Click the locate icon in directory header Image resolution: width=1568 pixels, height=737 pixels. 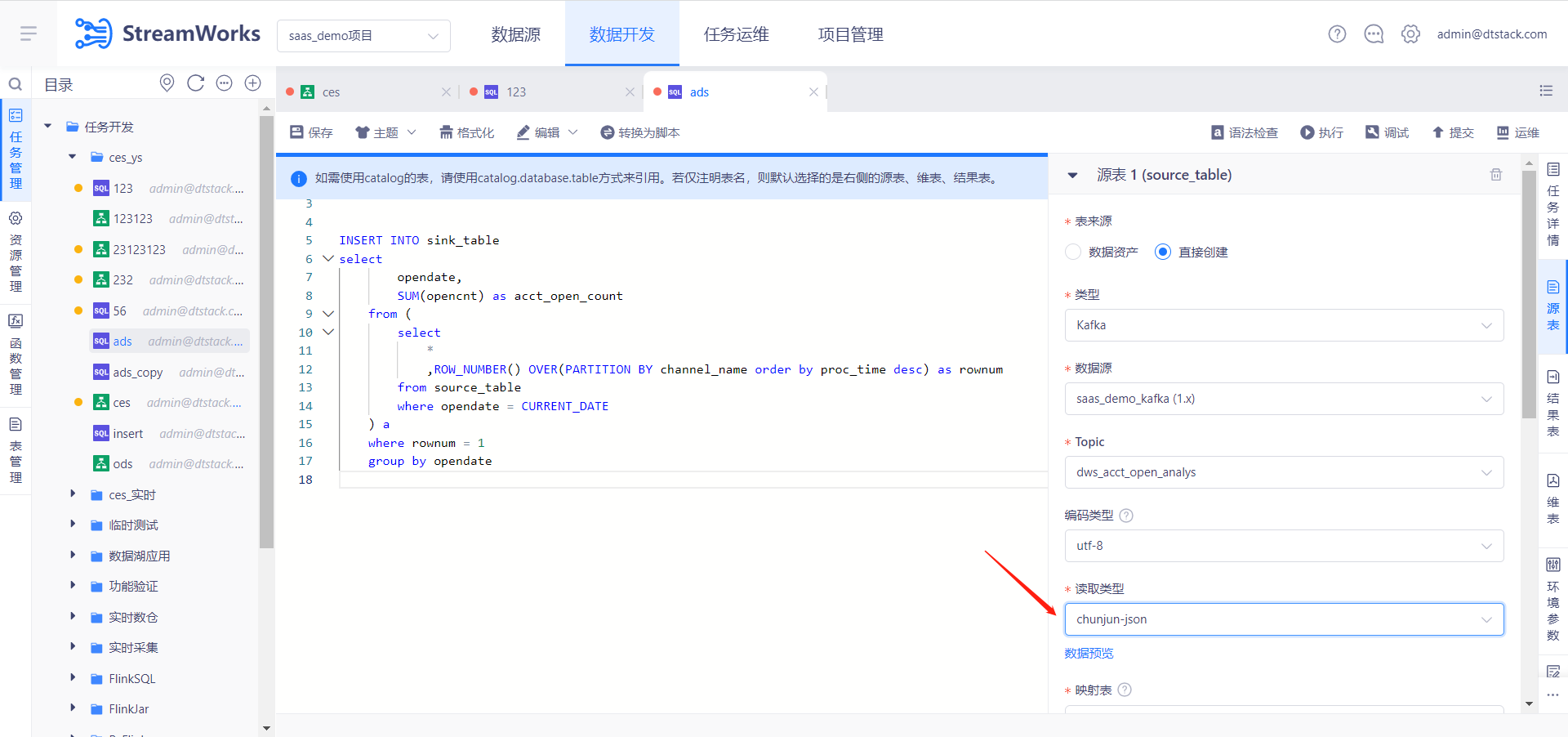(167, 83)
